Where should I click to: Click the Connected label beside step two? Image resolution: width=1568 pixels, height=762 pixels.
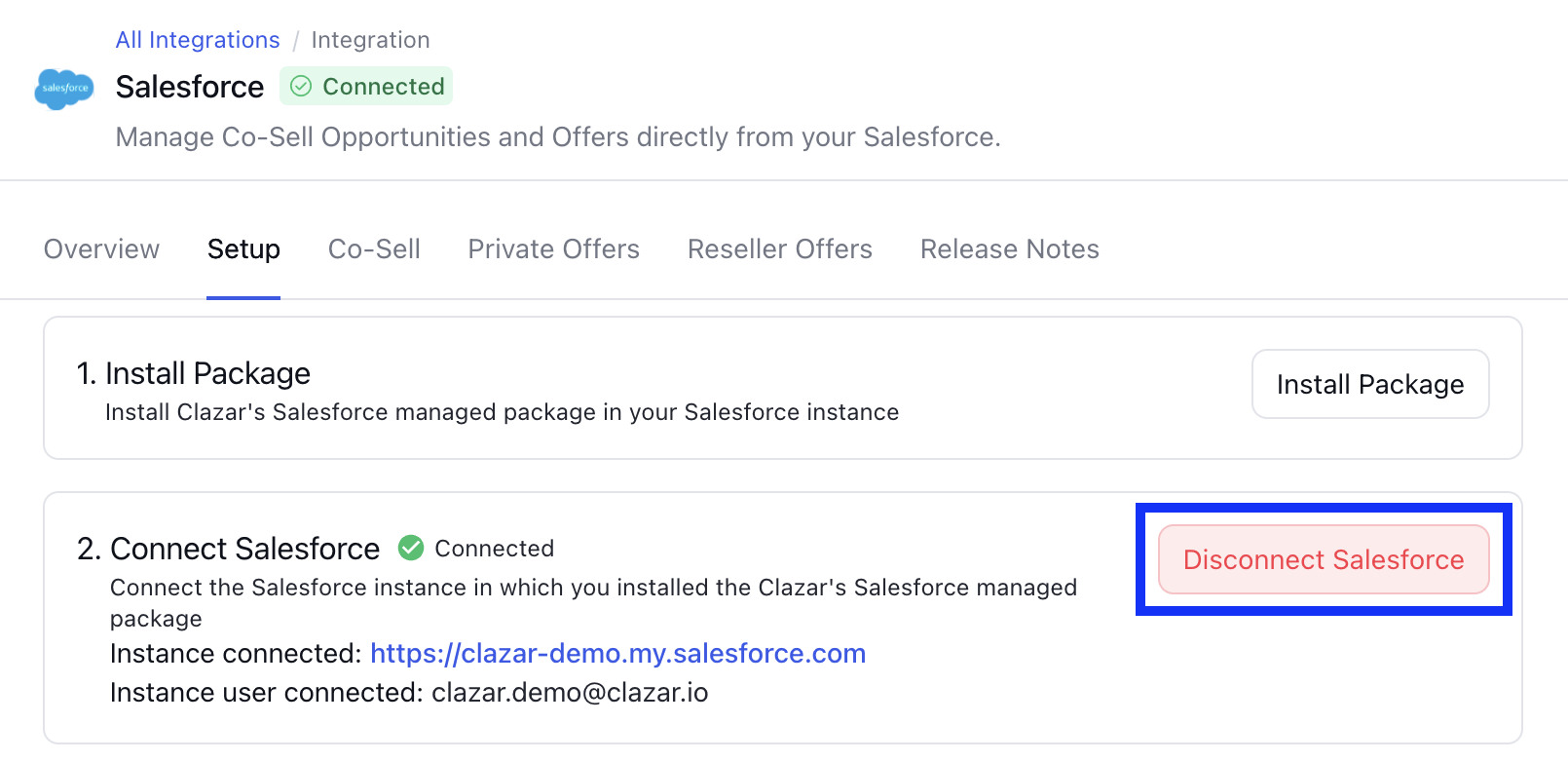tap(494, 549)
